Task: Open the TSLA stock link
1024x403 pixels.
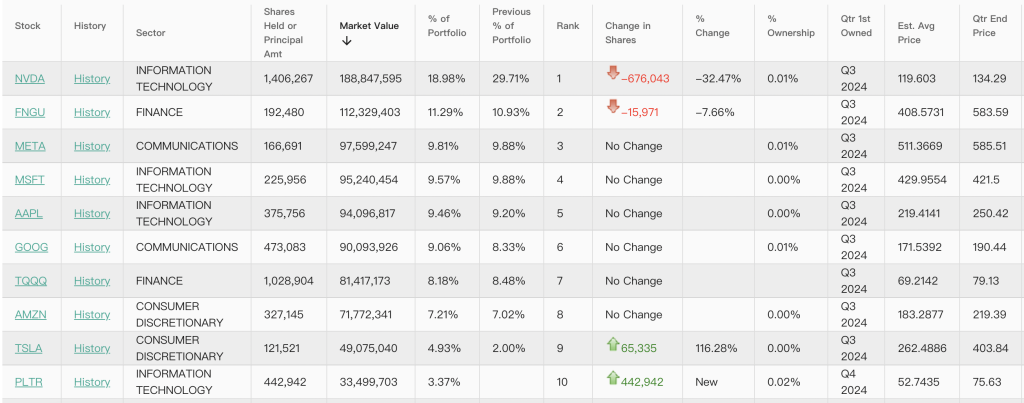Action: point(29,348)
